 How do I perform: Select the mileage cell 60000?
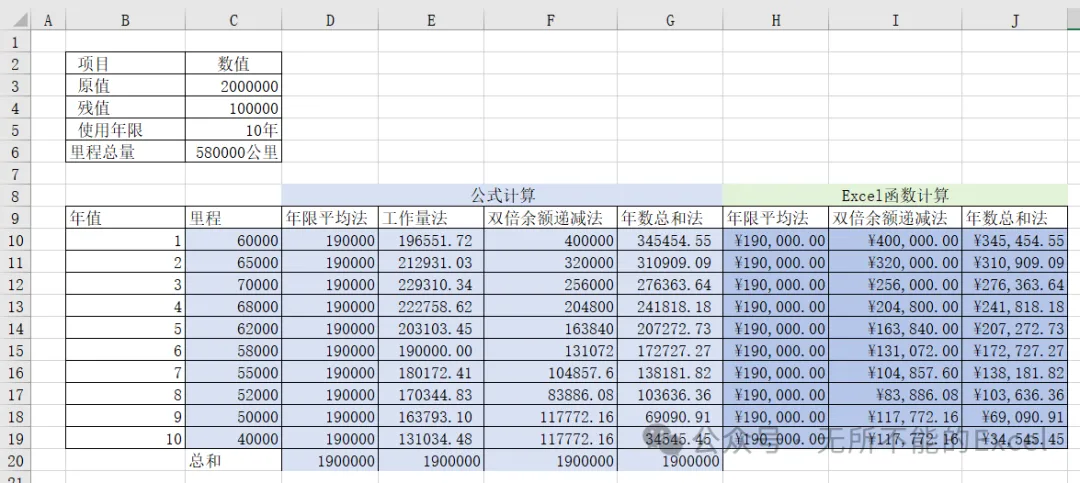pos(233,240)
